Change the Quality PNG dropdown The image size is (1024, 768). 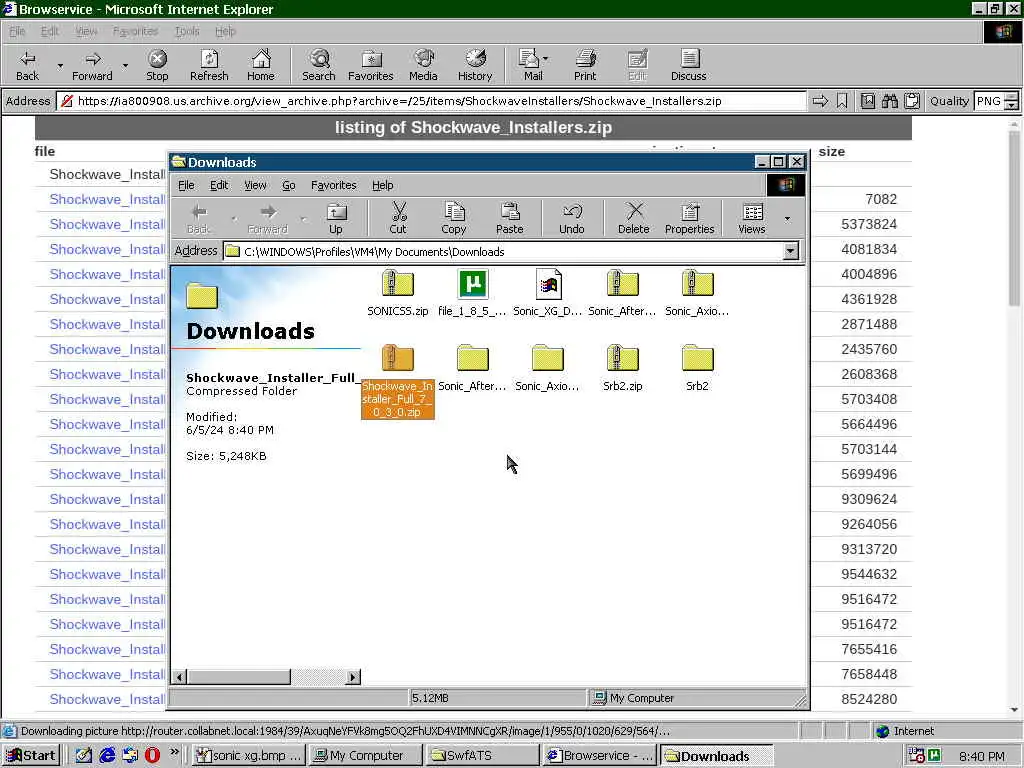(x=997, y=101)
